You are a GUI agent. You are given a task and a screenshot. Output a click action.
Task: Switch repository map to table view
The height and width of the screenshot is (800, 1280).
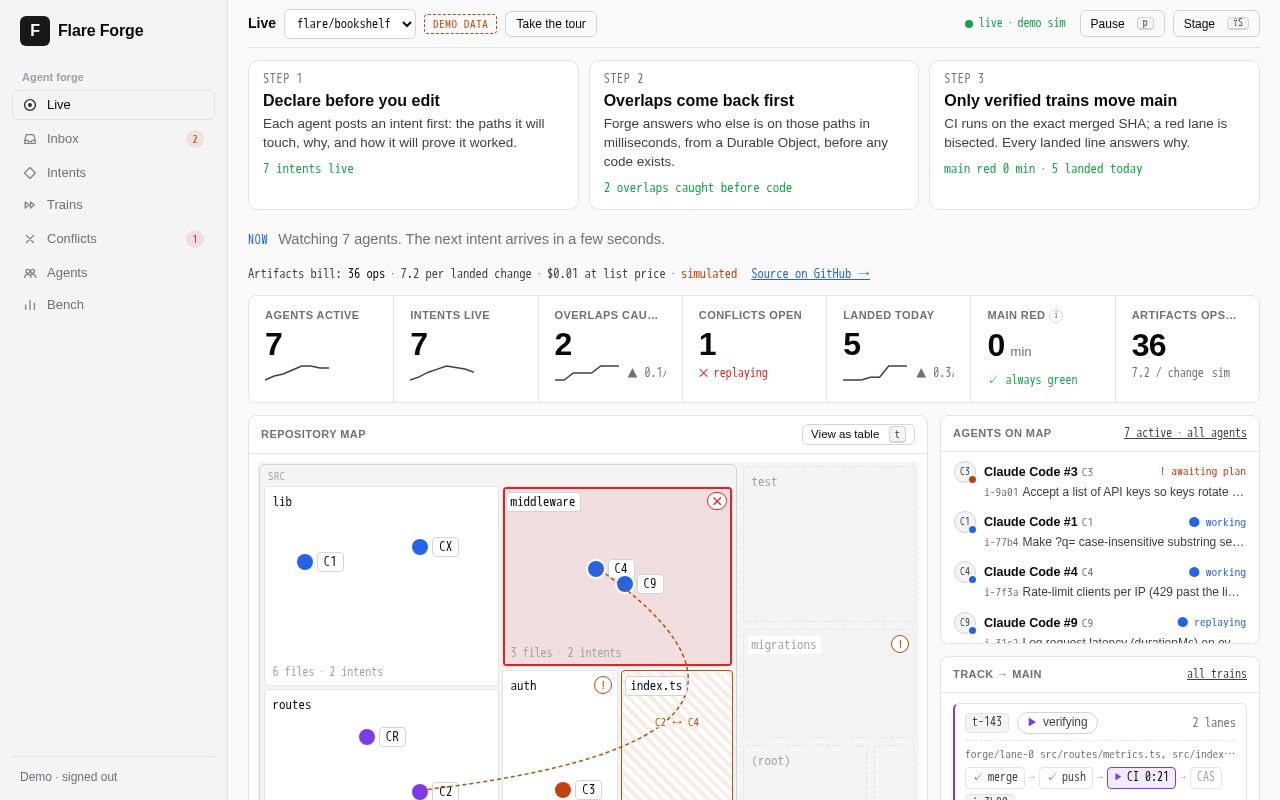pyautogui.click(x=858, y=434)
